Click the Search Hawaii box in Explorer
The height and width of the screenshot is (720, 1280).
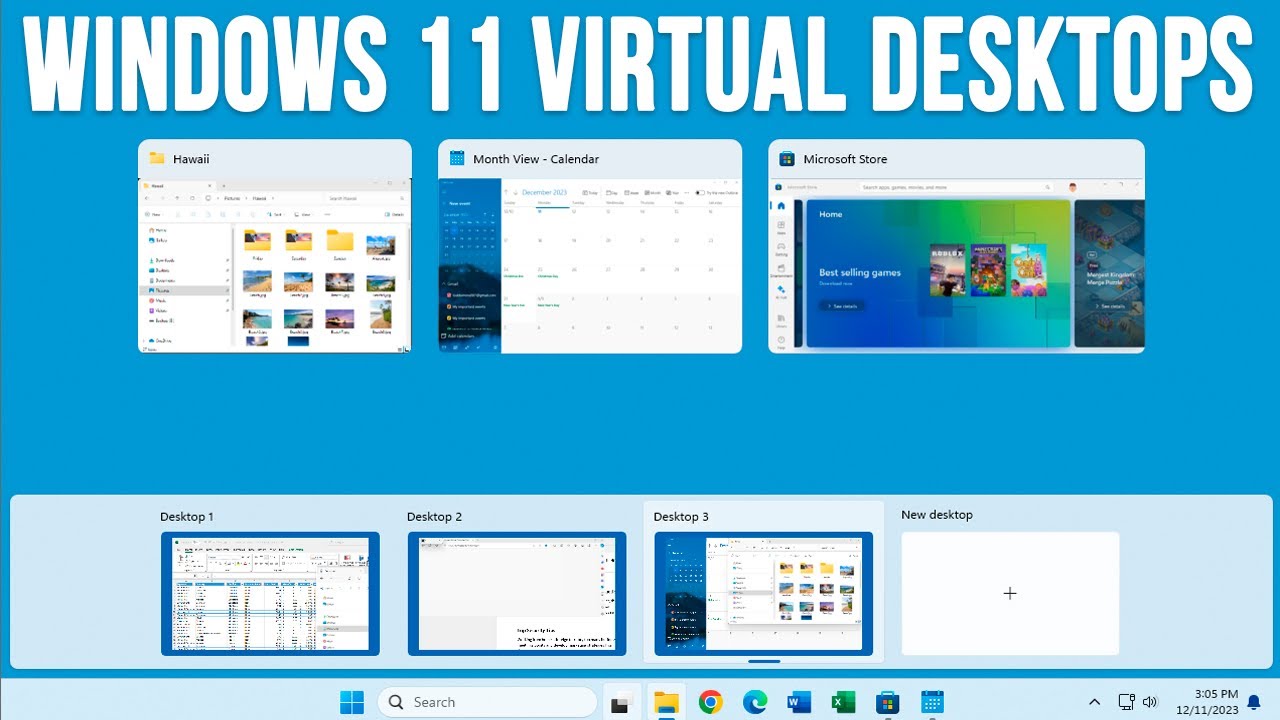click(366, 198)
